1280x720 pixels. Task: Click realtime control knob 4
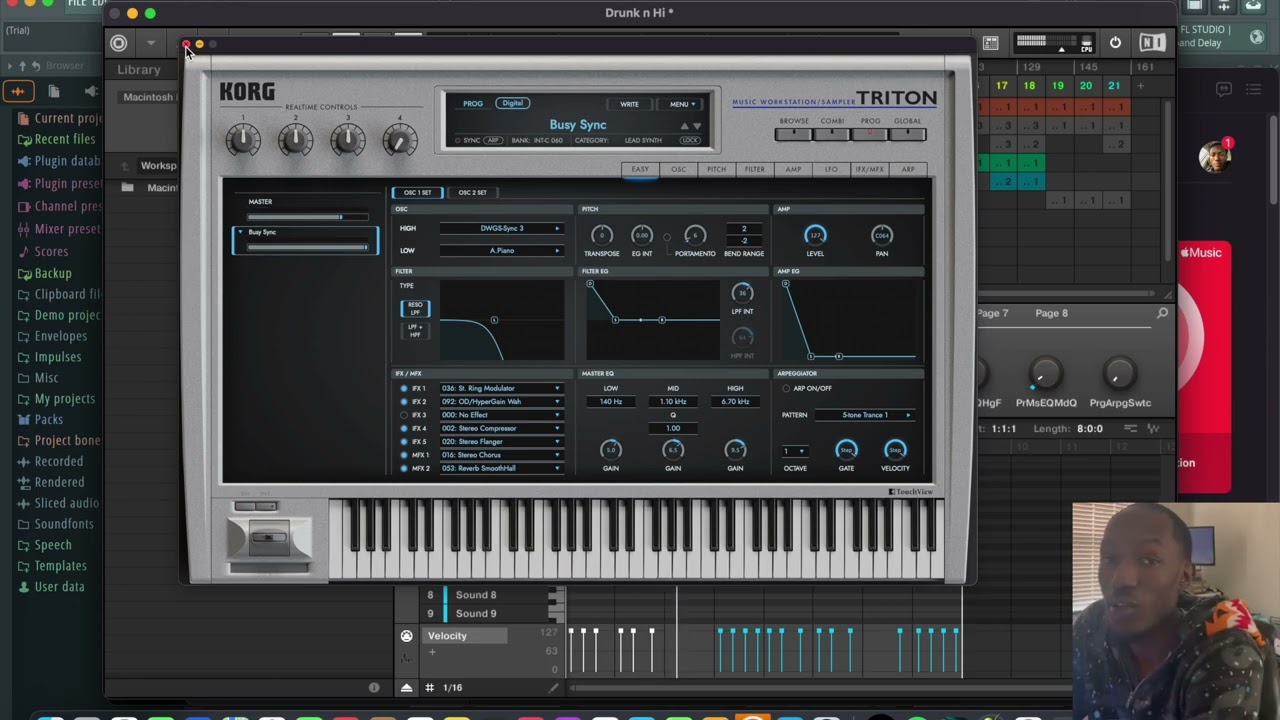tap(399, 140)
